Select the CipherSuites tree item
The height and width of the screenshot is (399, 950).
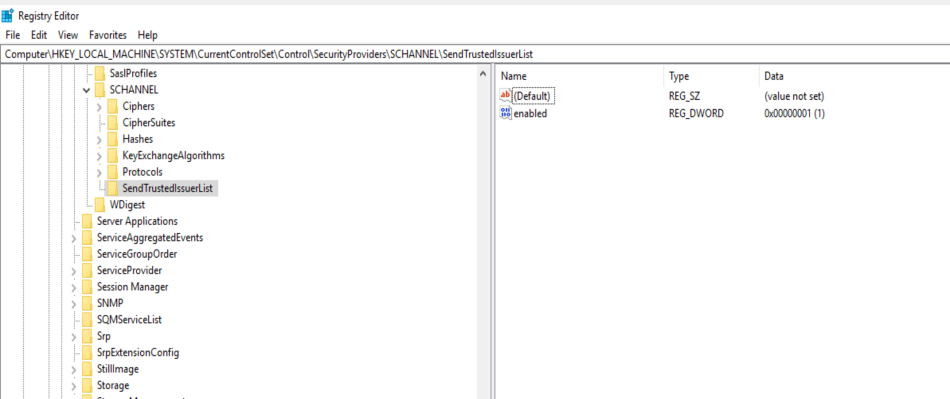coord(148,123)
